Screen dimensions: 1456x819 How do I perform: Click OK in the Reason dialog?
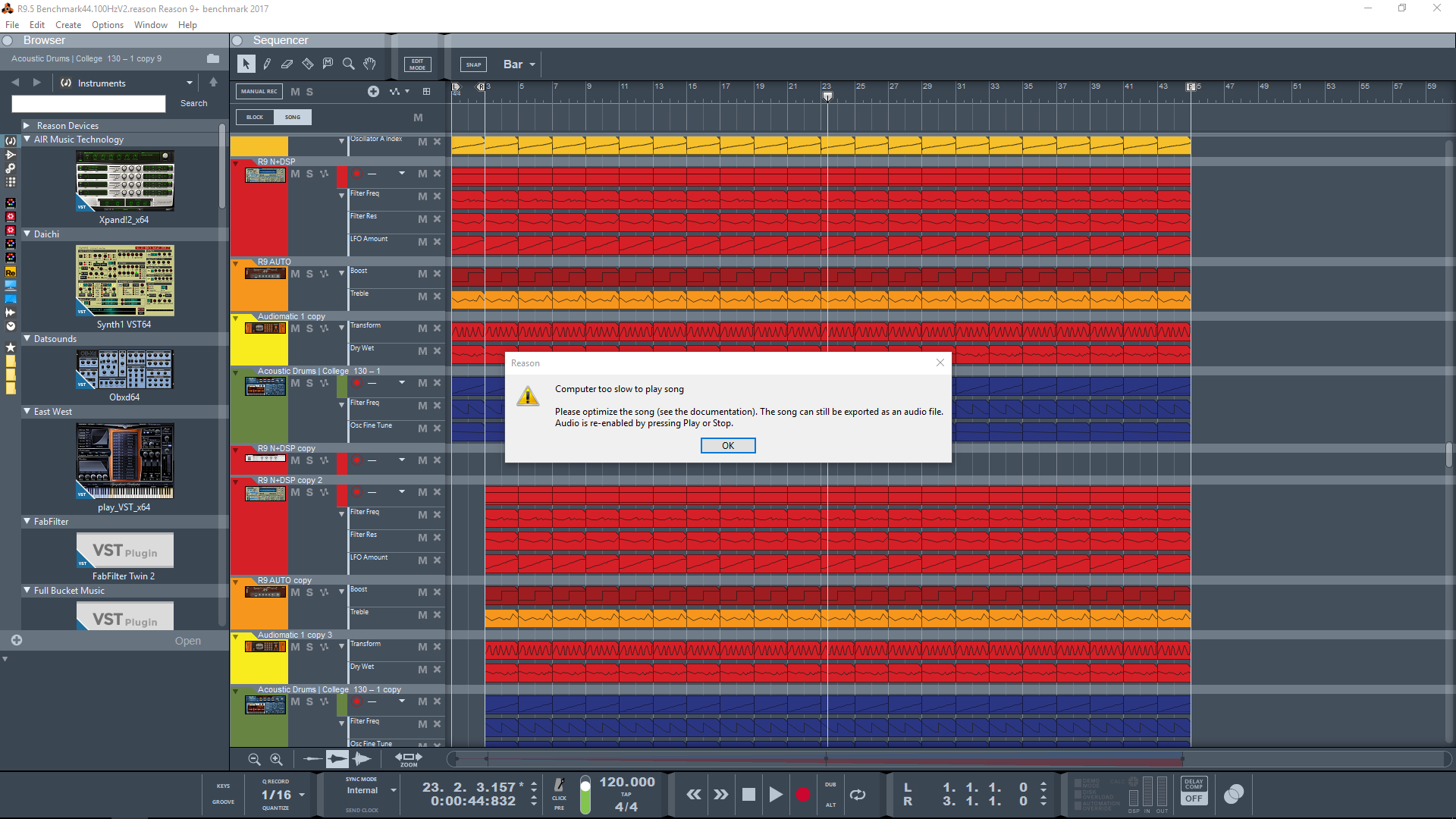click(728, 446)
